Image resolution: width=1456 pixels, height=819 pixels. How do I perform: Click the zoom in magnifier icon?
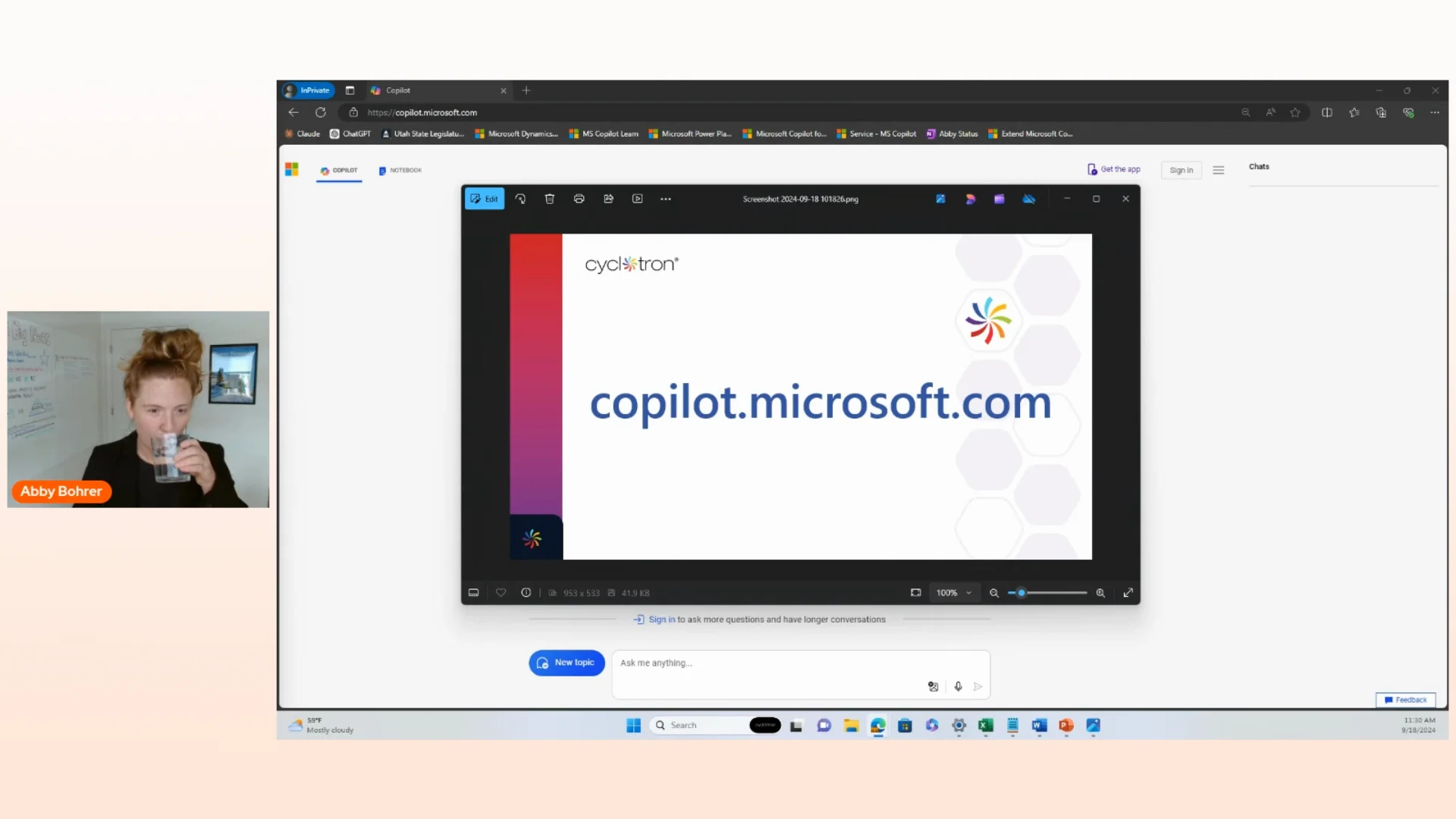click(1100, 593)
